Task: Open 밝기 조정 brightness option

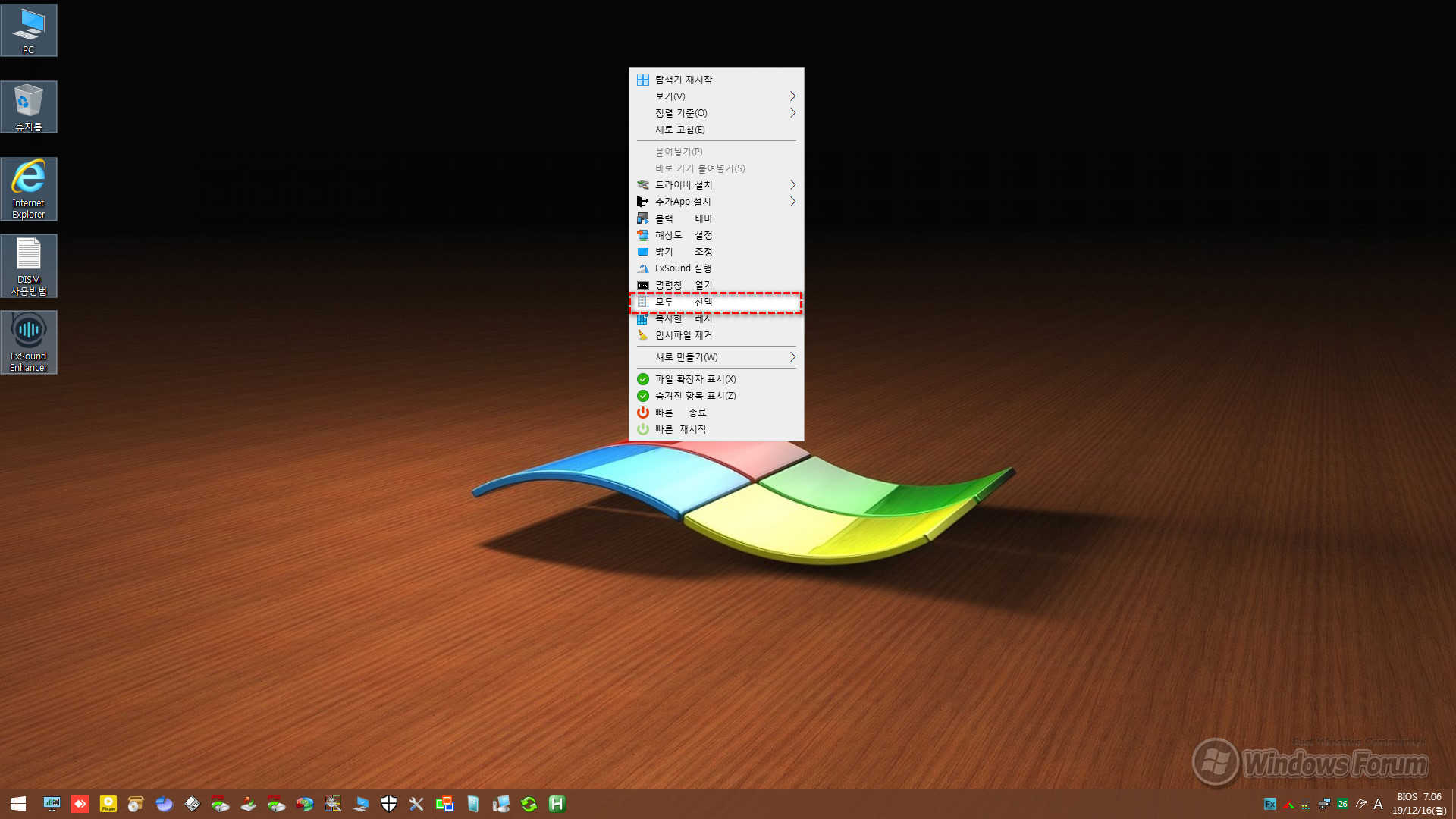Action: click(716, 252)
